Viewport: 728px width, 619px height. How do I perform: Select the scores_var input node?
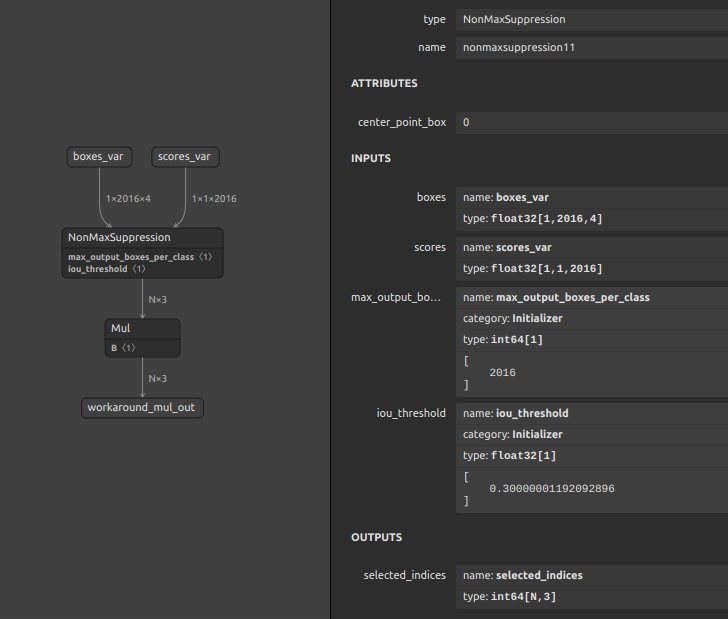pyautogui.click(x=185, y=157)
